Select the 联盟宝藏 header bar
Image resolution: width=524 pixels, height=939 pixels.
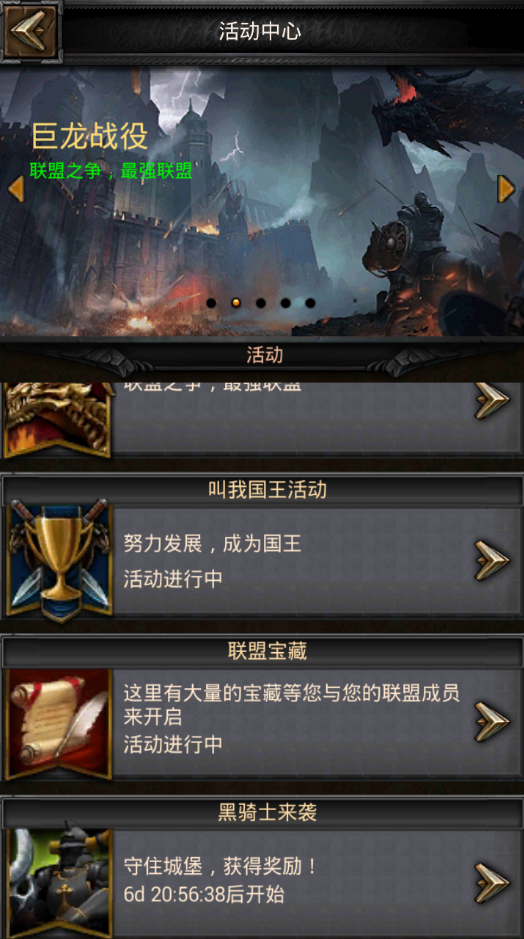[x=262, y=651]
